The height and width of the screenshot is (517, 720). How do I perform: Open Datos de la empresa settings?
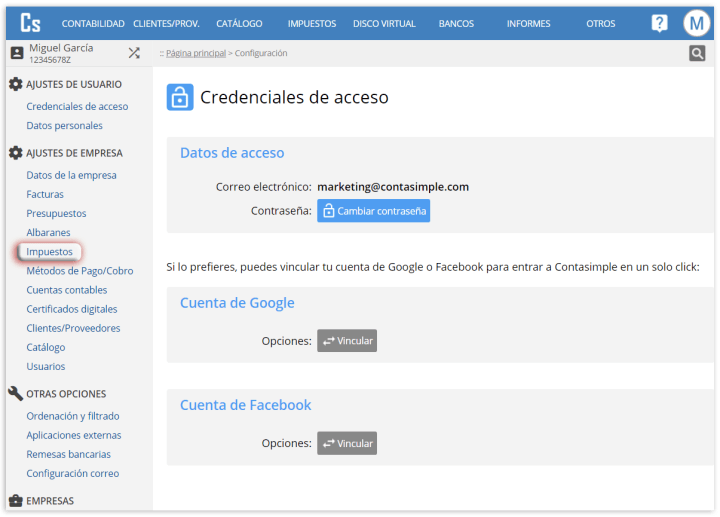tap(71, 175)
